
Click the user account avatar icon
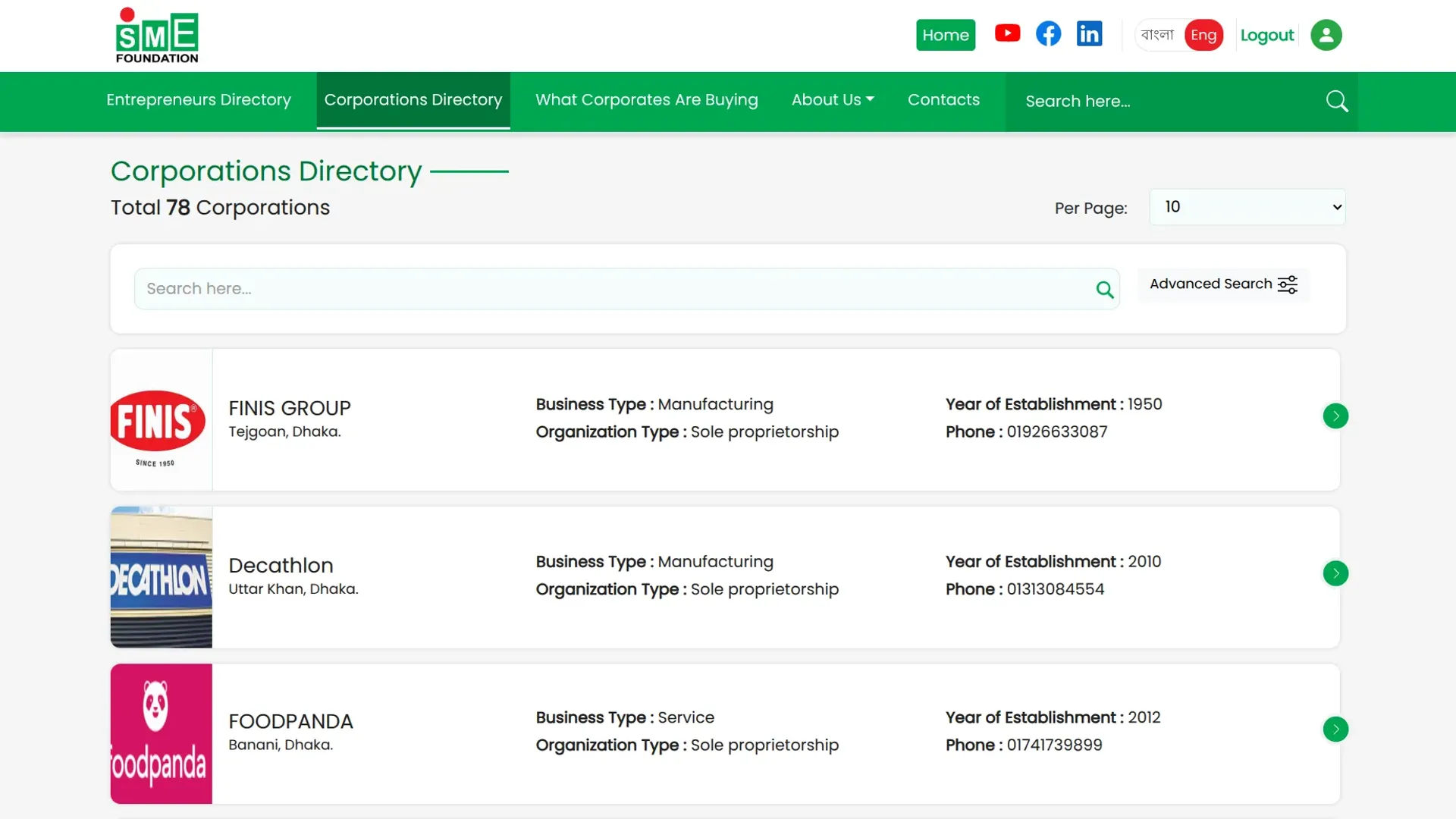(1326, 35)
